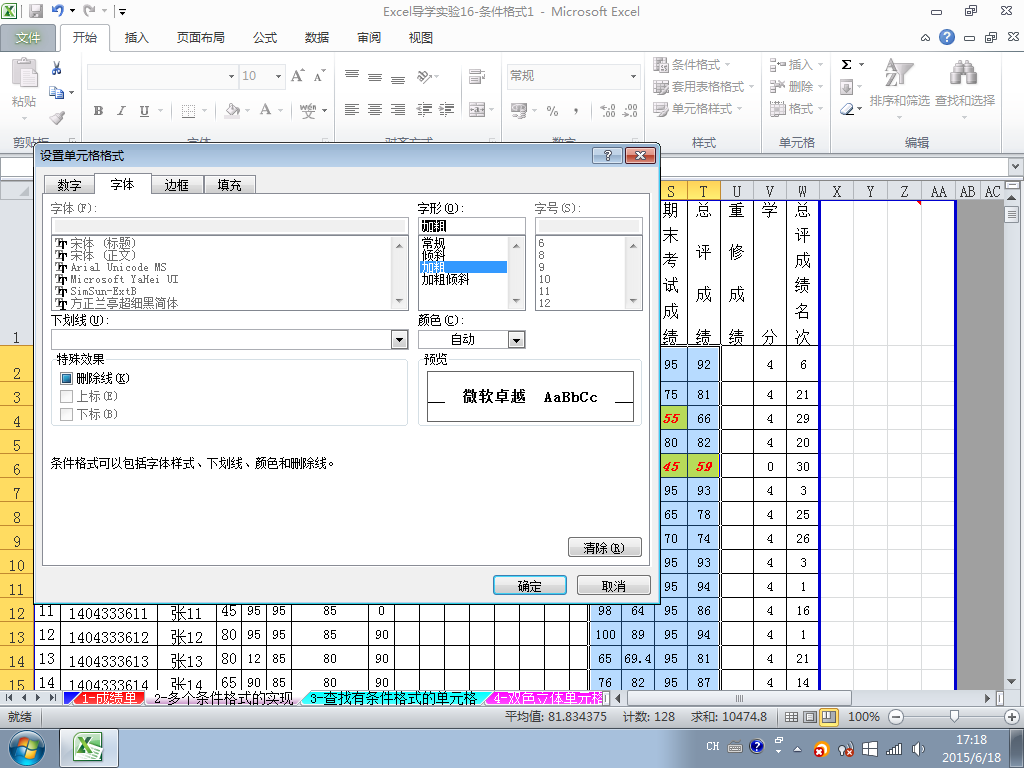This screenshot has height=768, width=1024.
Task: Click the Sort and Filter funnel icon
Action: coord(899,74)
